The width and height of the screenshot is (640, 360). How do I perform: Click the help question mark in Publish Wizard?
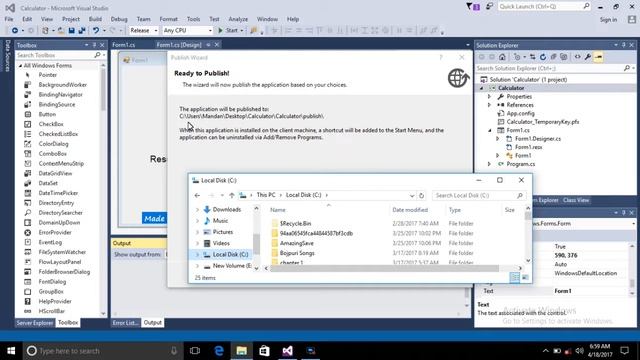441,58
